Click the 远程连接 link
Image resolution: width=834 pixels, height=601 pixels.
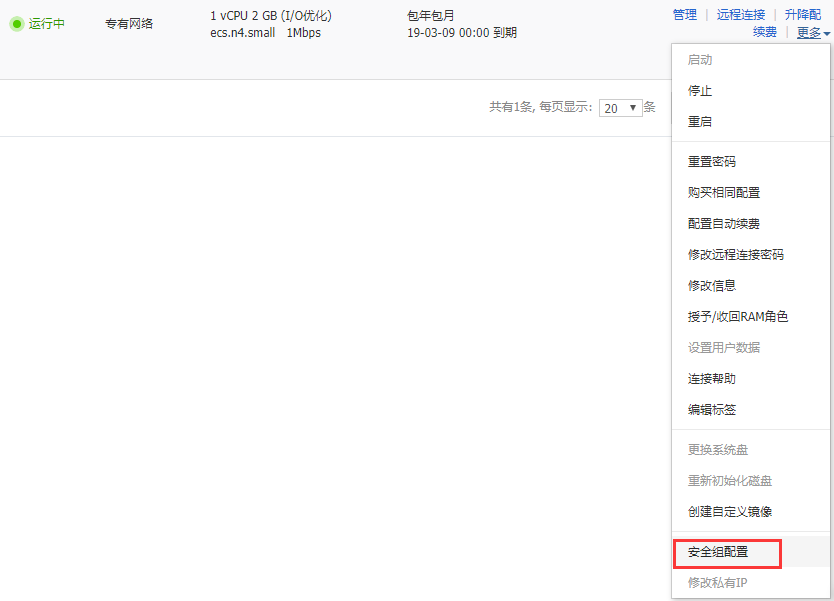click(x=741, y=15)
